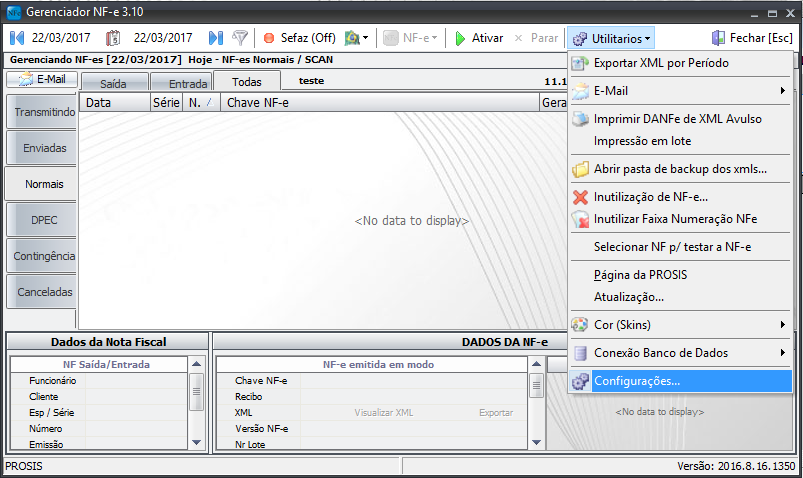803x478 pixels.
Task: Click the printer icon for DANFe
Action: click(580, 119)
